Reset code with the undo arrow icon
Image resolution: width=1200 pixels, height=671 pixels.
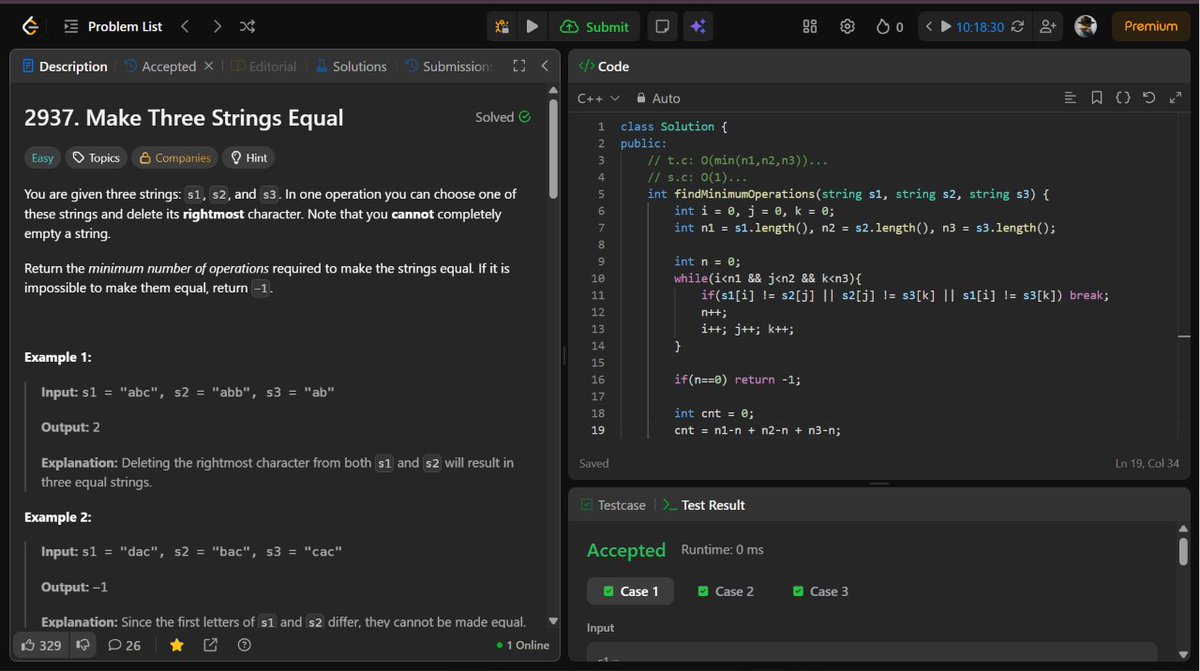(1149, 98)
